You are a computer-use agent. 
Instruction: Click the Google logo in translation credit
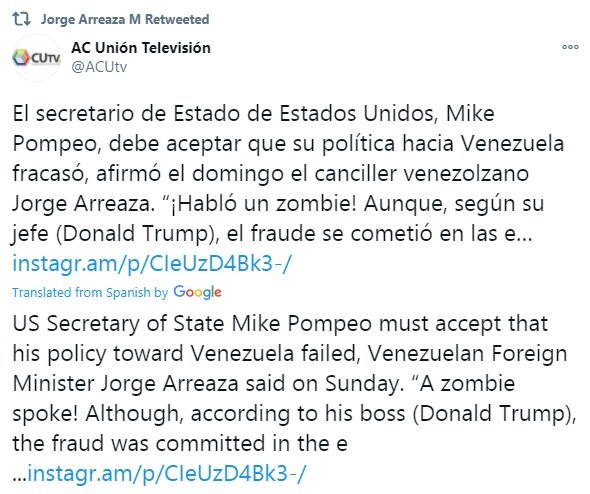point(198,292)
